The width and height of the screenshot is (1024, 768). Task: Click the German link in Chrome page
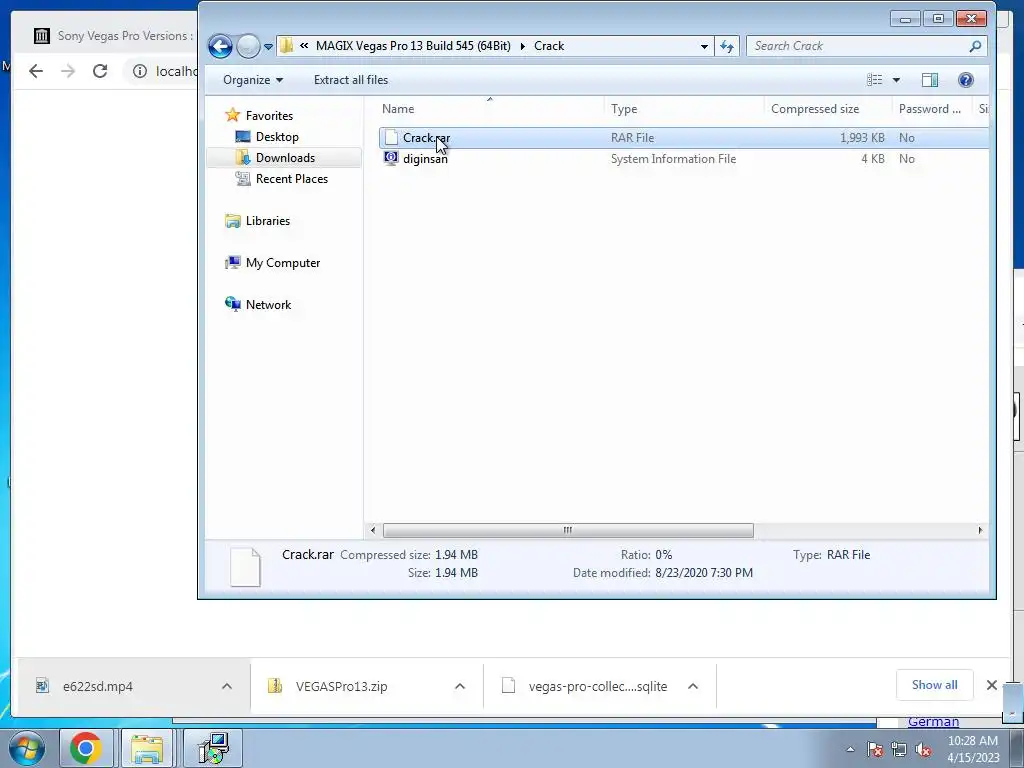pyautogui.click(x=933, y=721)
